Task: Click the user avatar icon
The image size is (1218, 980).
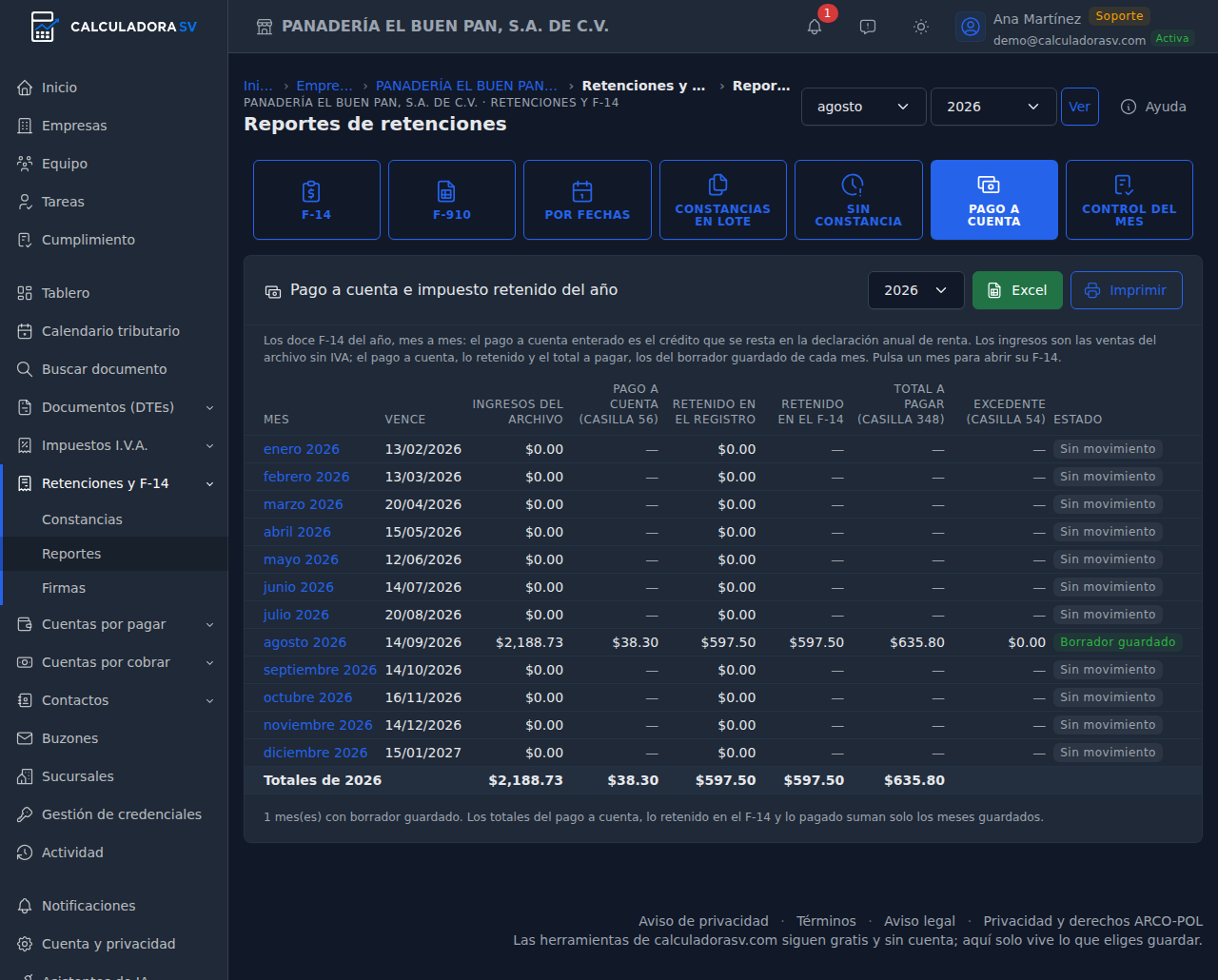Action: (x=971, y=27)
